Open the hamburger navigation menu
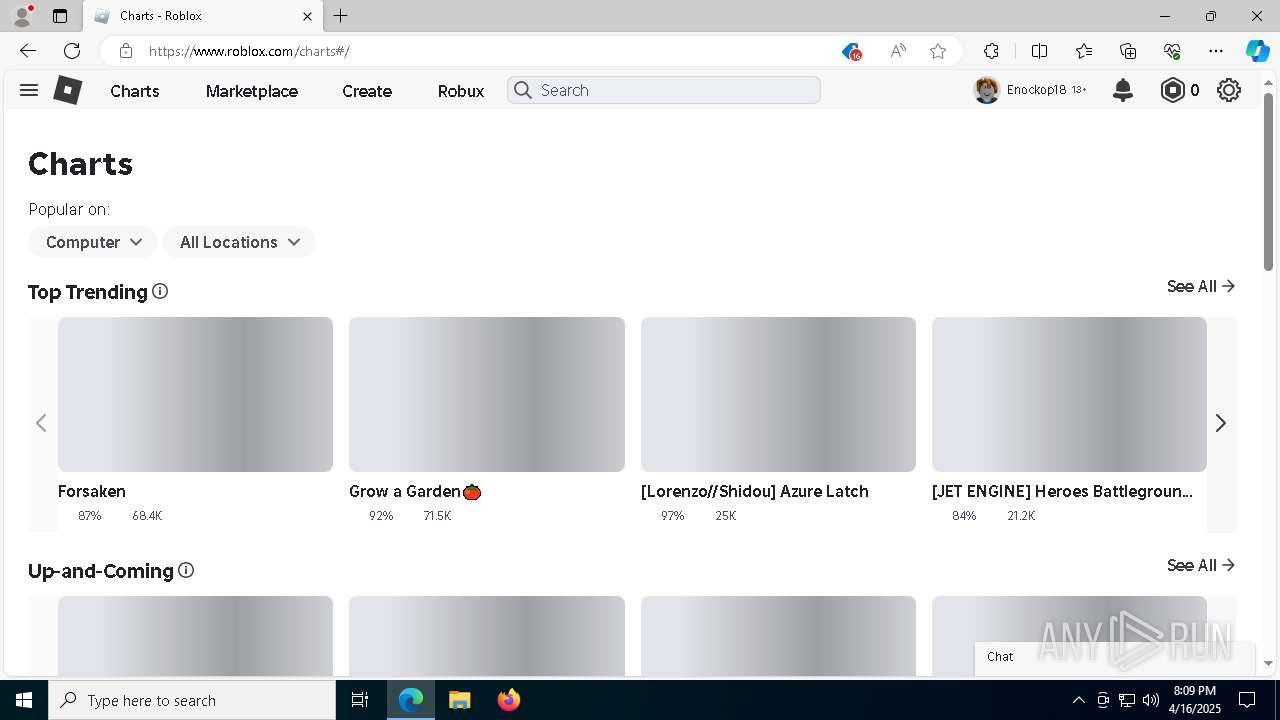1280x720 pixels. 29,90
